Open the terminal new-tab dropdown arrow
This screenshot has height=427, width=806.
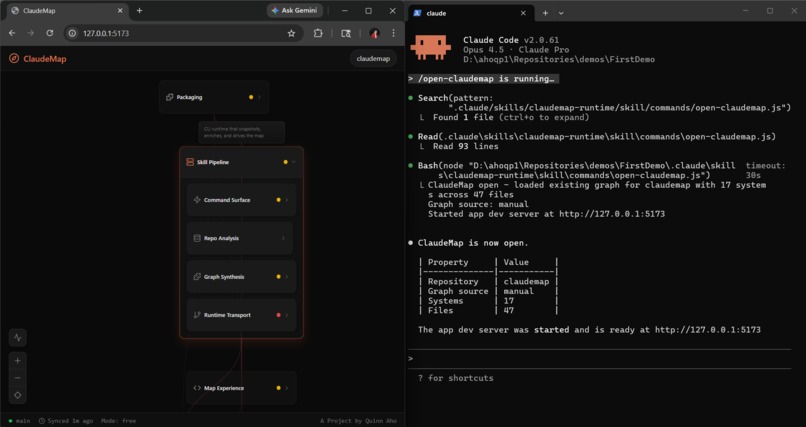tap(561, 13)
